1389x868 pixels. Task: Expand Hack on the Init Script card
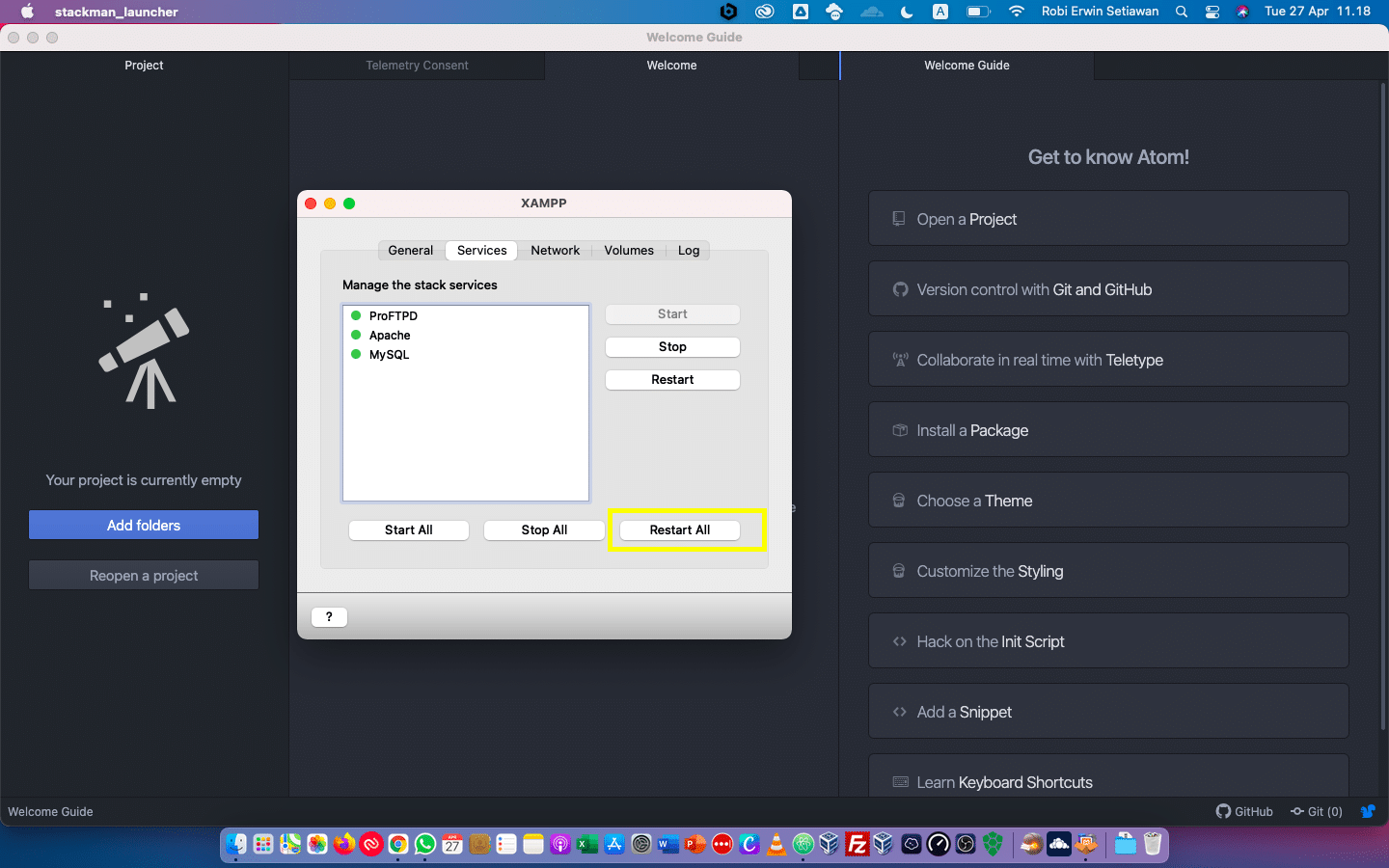[1108, 641]
